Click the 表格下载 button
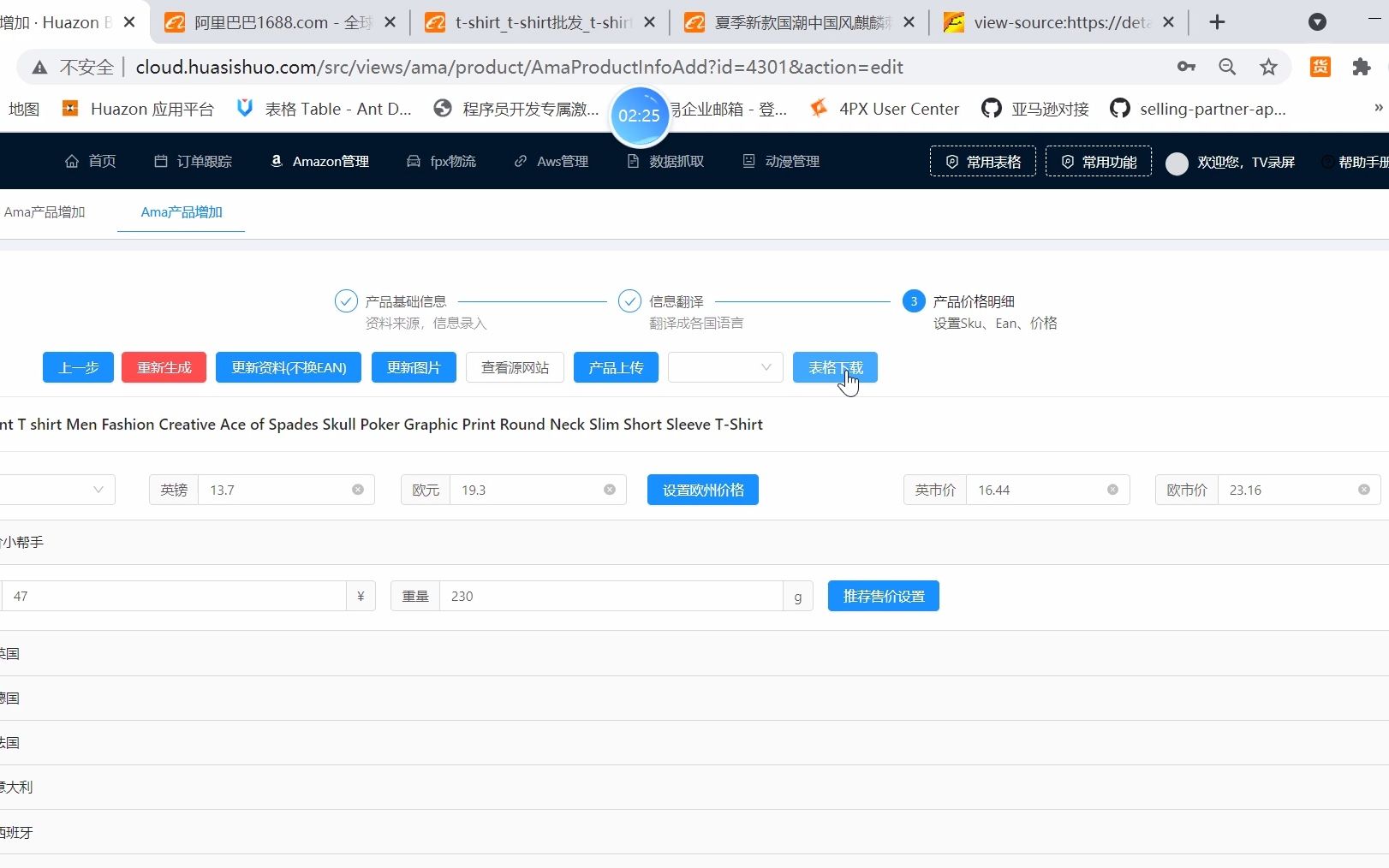This screenshot has width=1389, height=868. pyautogui.click(x=835, y=367)
